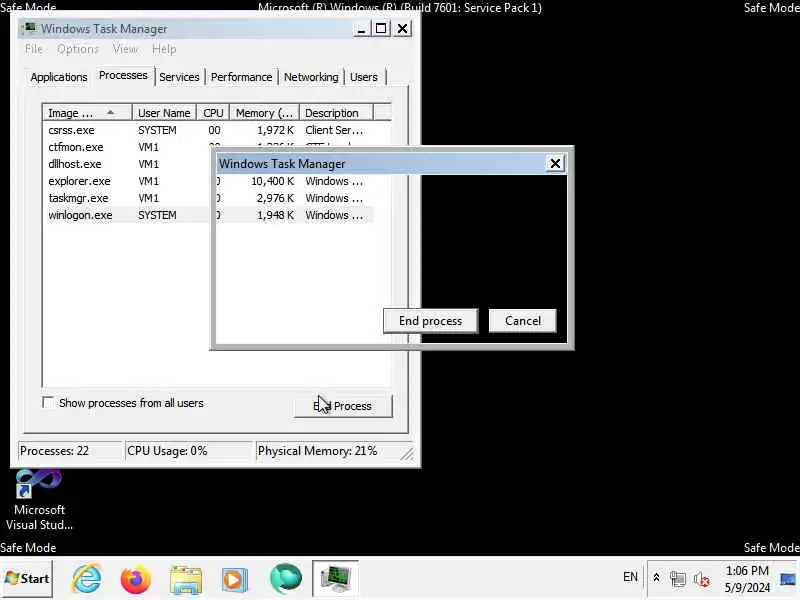The image size is (800, 600).
Task: Click the EN language indicator
Action: (x=630, y=577)
